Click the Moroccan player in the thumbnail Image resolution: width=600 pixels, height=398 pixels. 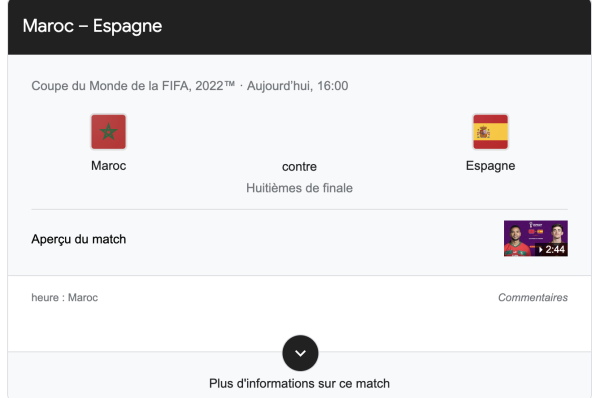(517, 240)
